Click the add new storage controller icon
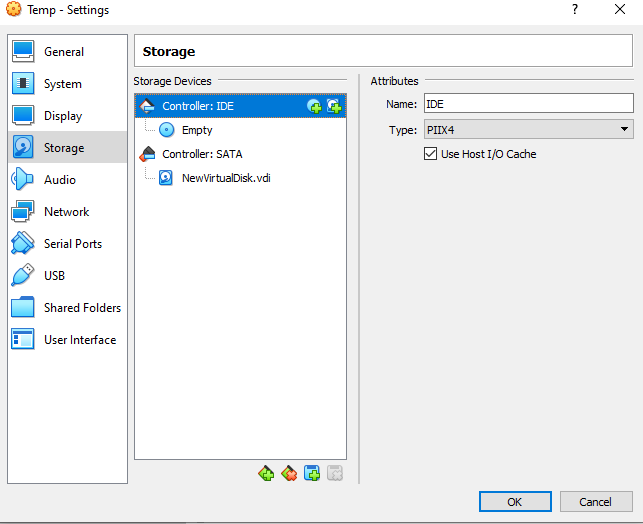This screenshot has width=643, height=524. tap(266, 473)
